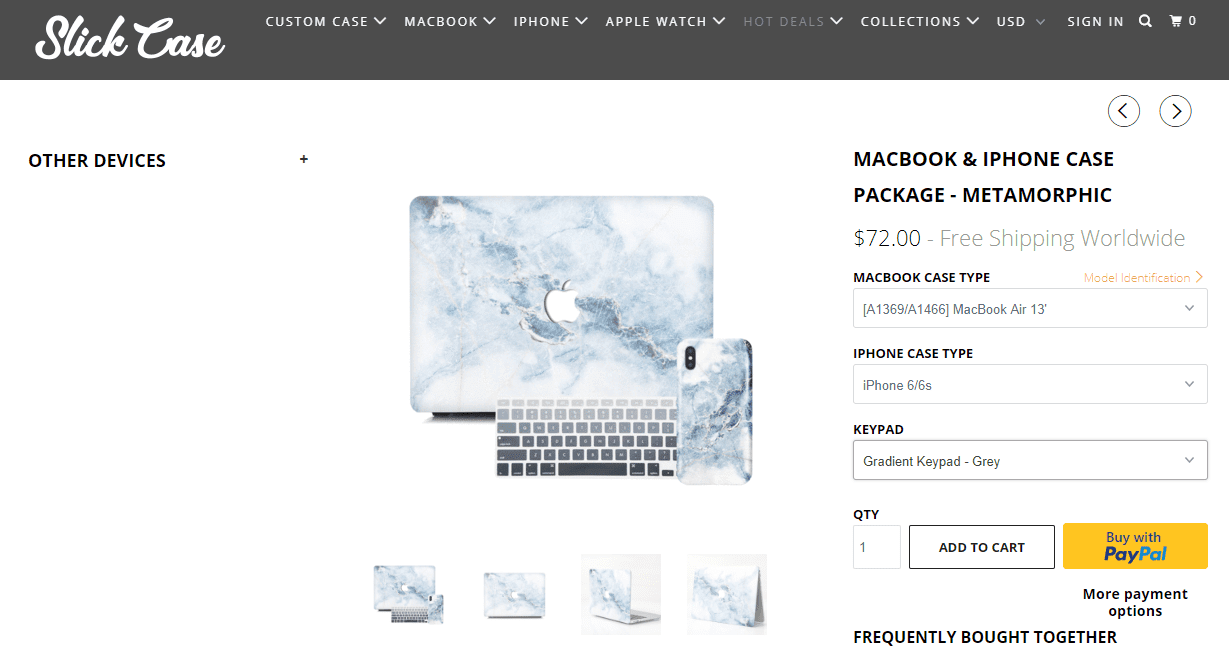Open the Collections menu
Viewport: 1229px width, 647px height.
click(920, 21)
